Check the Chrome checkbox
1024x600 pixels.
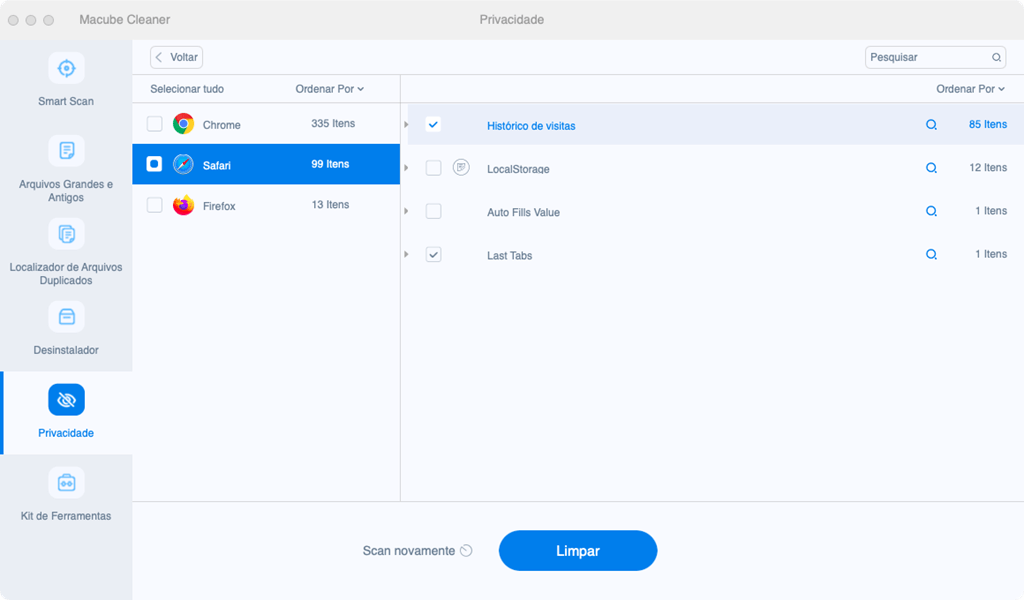tap(154, 123)
